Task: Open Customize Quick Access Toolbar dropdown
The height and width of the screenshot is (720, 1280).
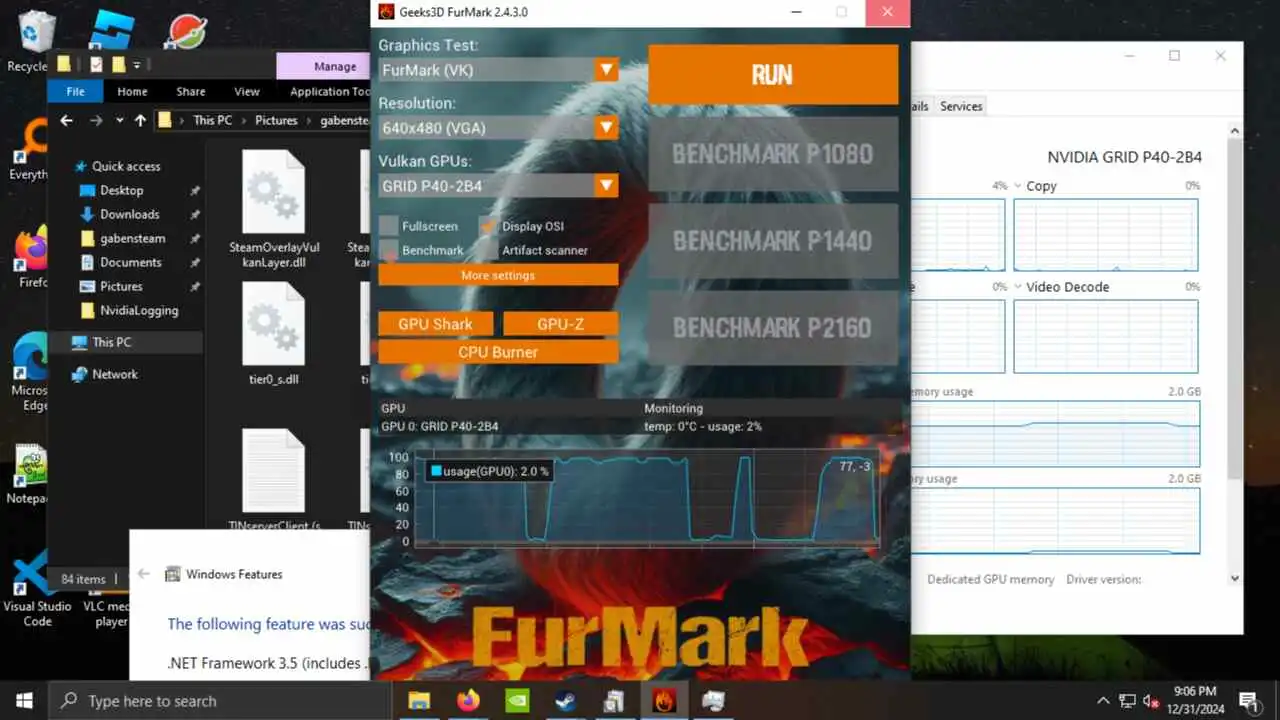Action: 136,66
